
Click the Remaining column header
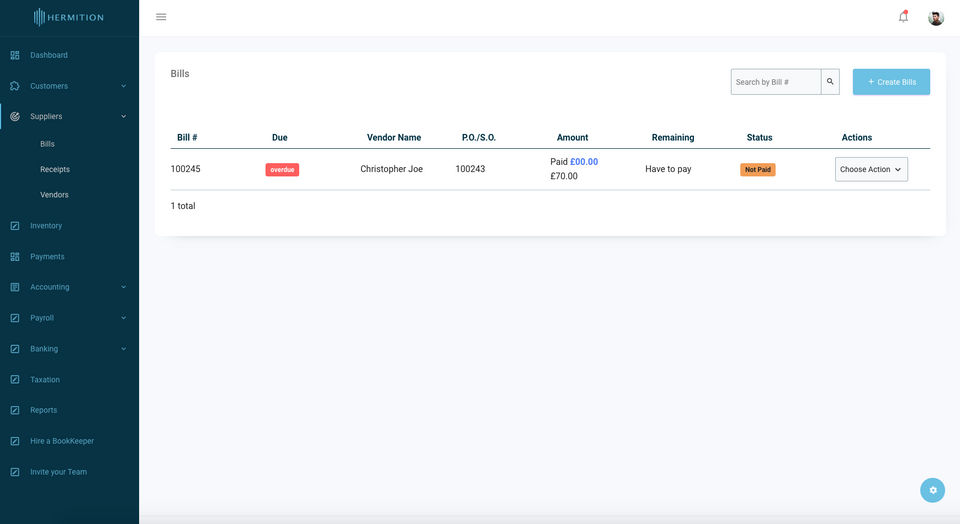(x=673, y=138)
